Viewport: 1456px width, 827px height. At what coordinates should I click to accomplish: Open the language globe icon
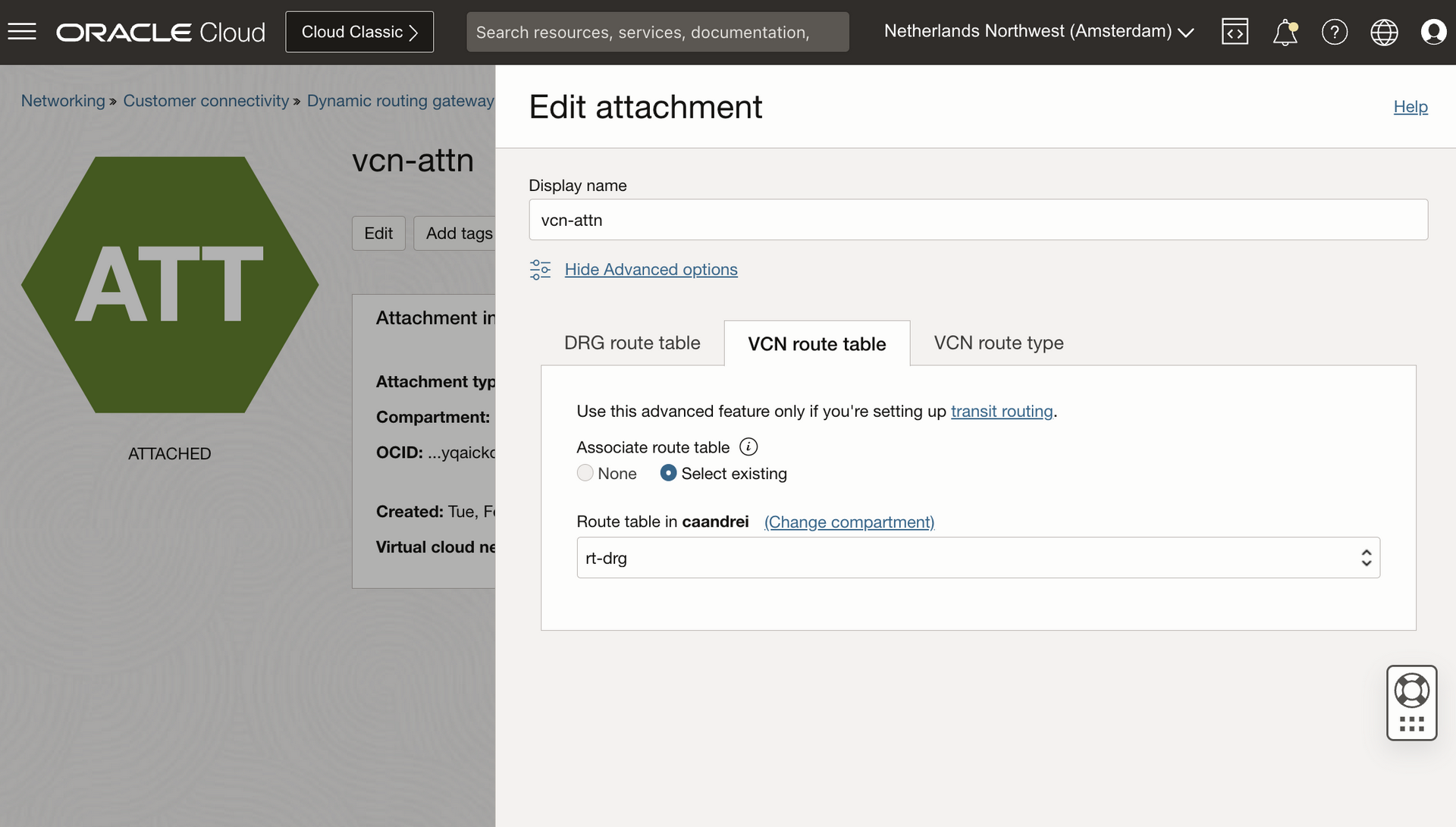tap(1384, 32)
